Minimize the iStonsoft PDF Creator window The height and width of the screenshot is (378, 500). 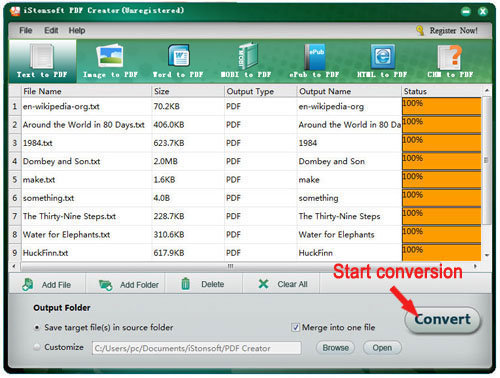pos(466,12)
